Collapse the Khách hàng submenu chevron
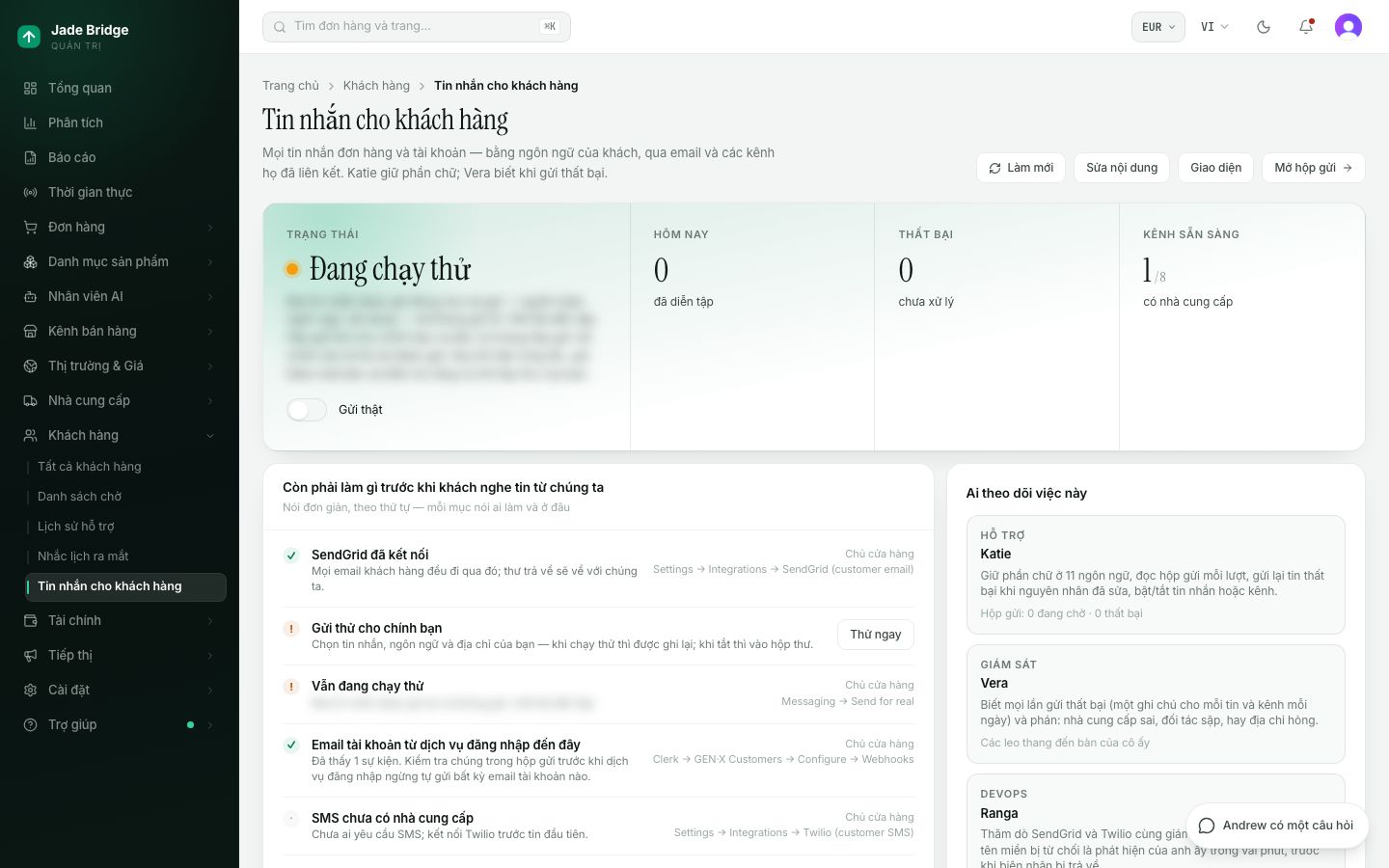1389x868 pixels. [x=210, y=436]
